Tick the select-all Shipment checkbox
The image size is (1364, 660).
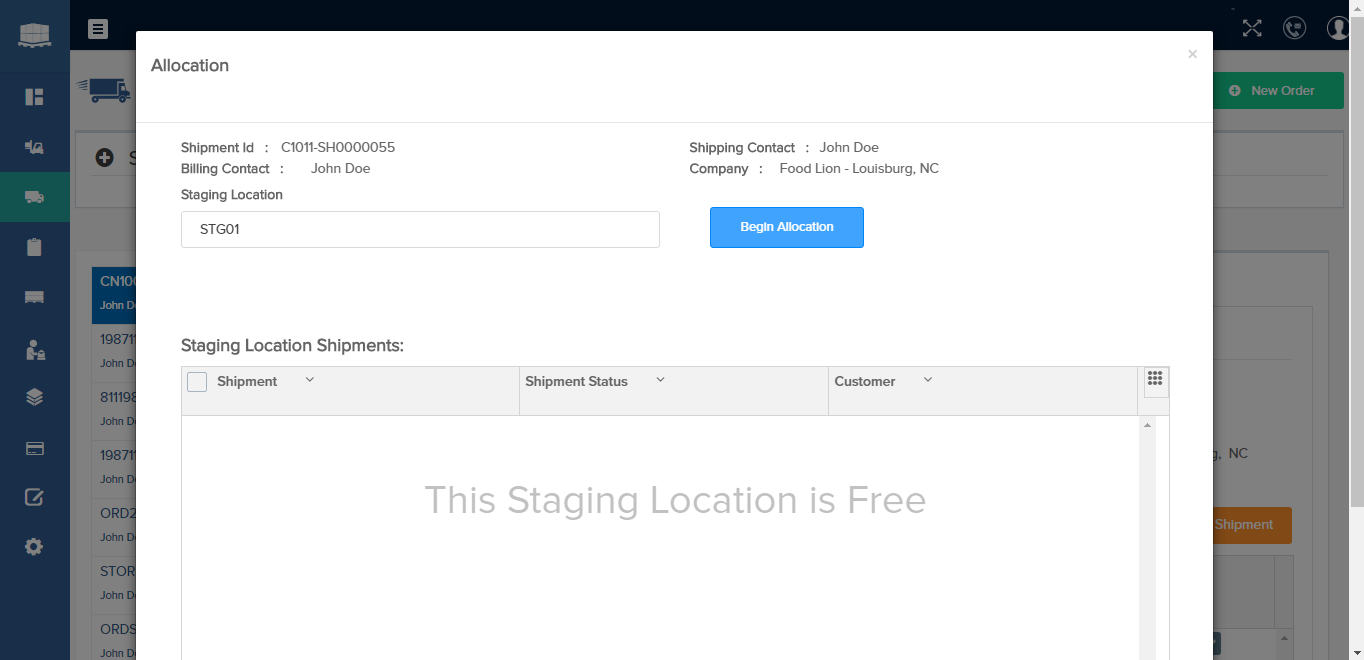197,382
